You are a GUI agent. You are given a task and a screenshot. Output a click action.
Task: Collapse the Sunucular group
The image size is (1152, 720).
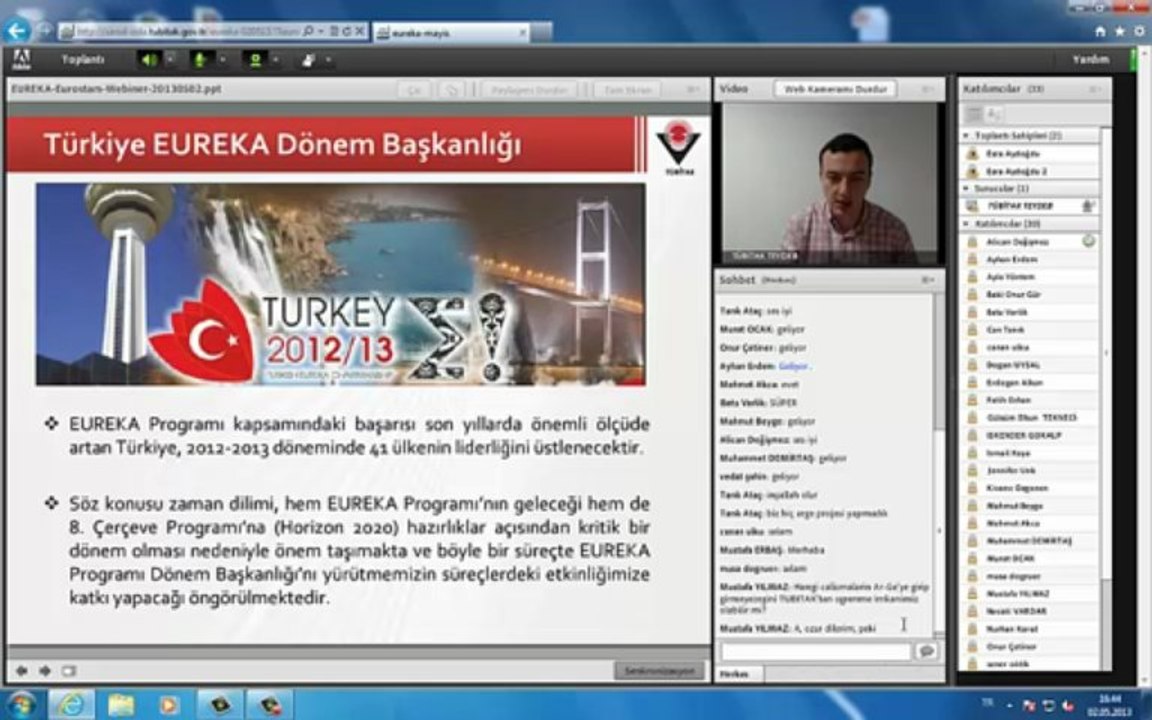tap(966, 189)
